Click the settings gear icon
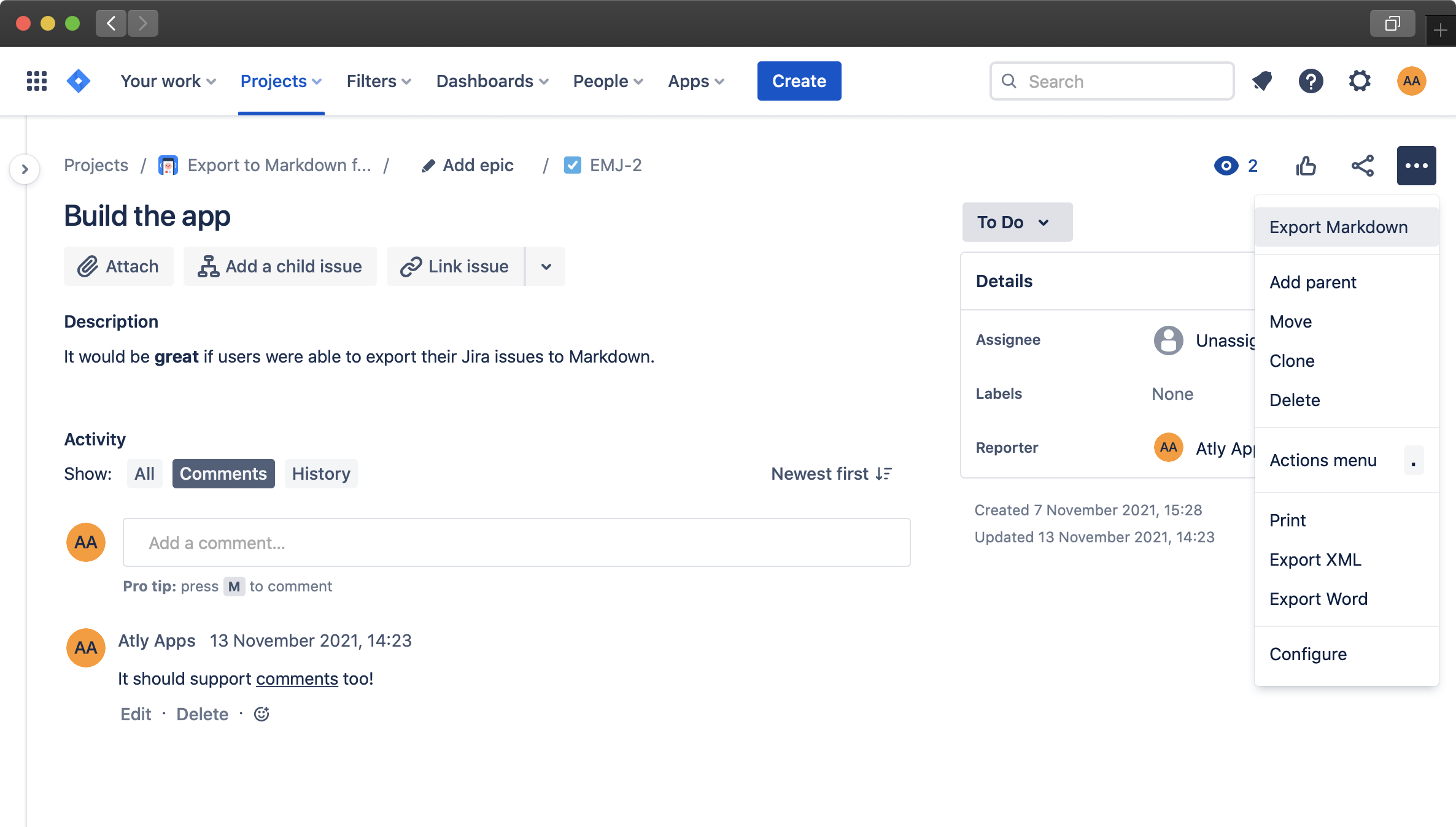This screenshot has width=1456, height=827. [1359, 81]
